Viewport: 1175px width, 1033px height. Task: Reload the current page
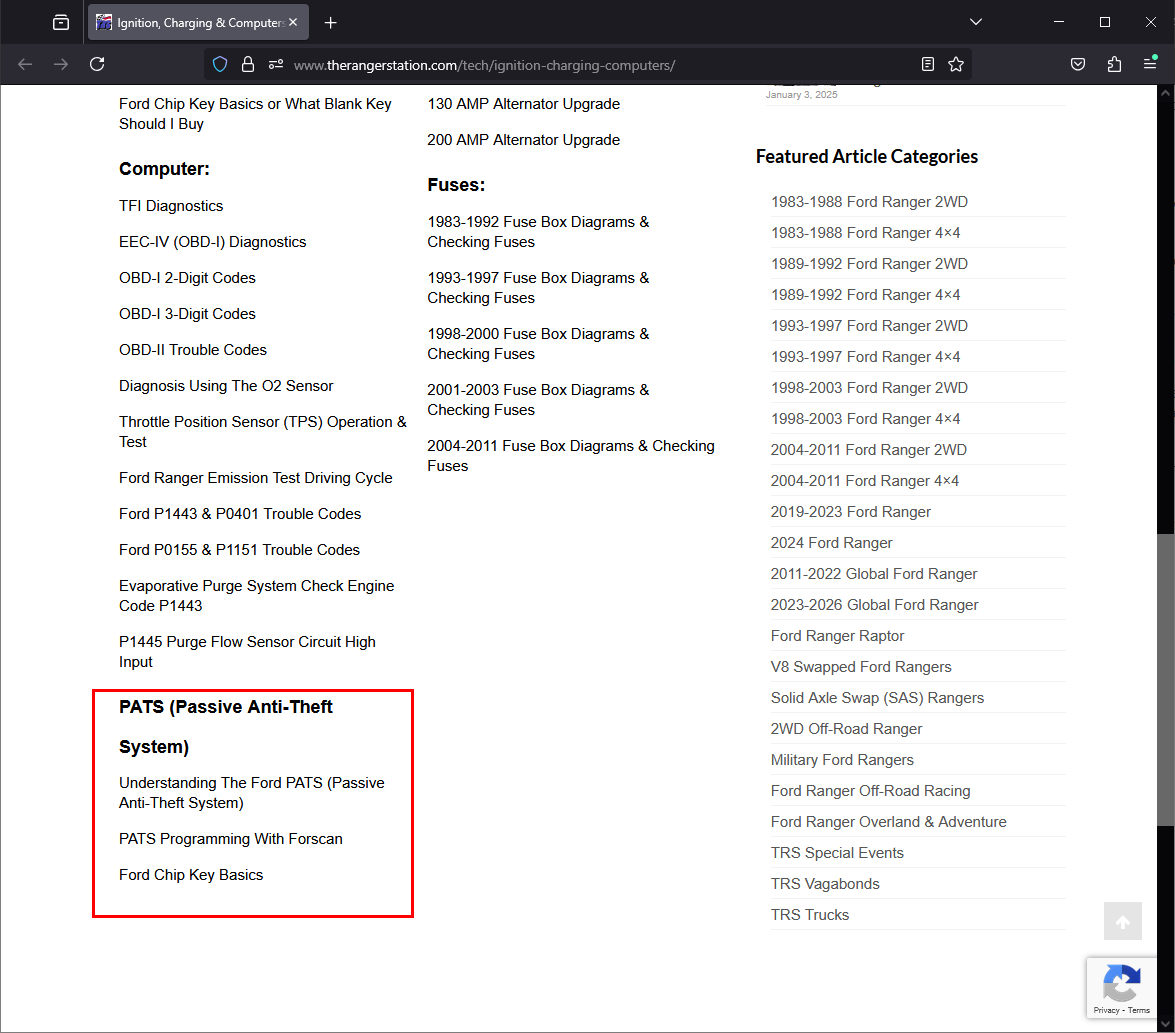click(x=97, y=64)
